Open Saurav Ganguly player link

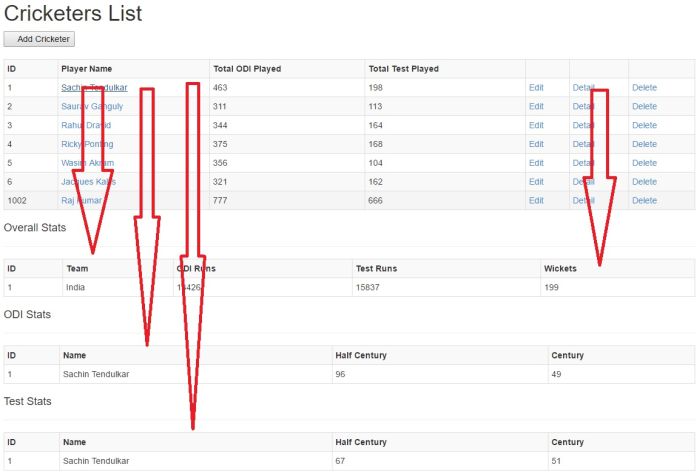92,106
